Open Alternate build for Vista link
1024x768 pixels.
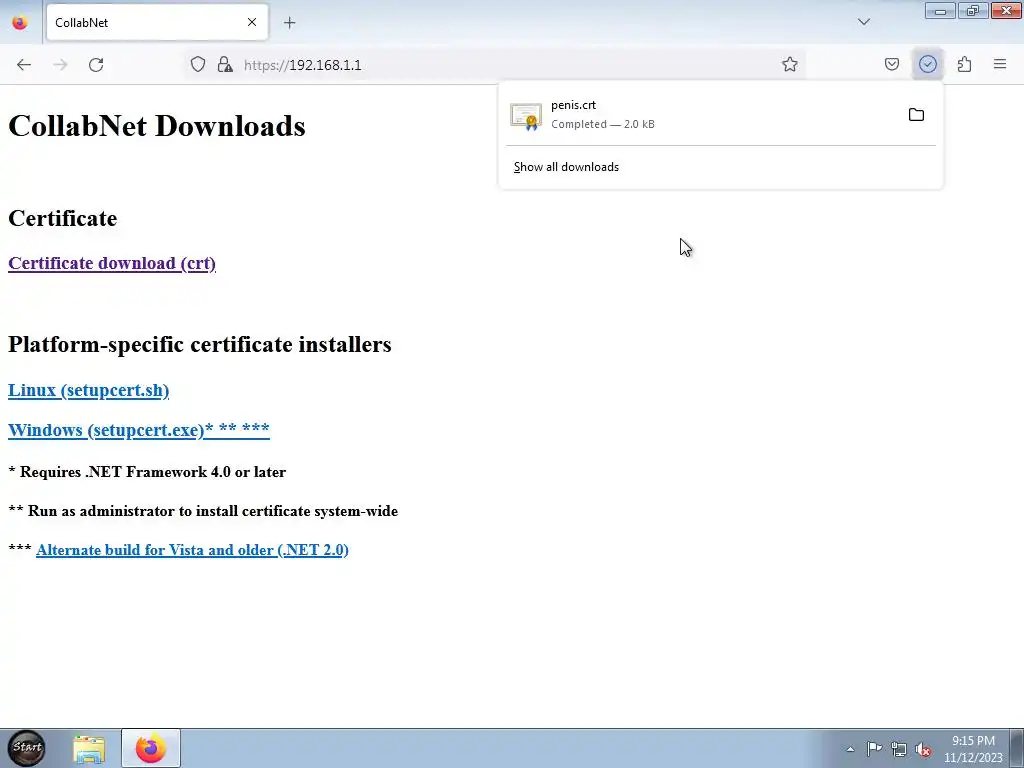(x=192, y=550)
